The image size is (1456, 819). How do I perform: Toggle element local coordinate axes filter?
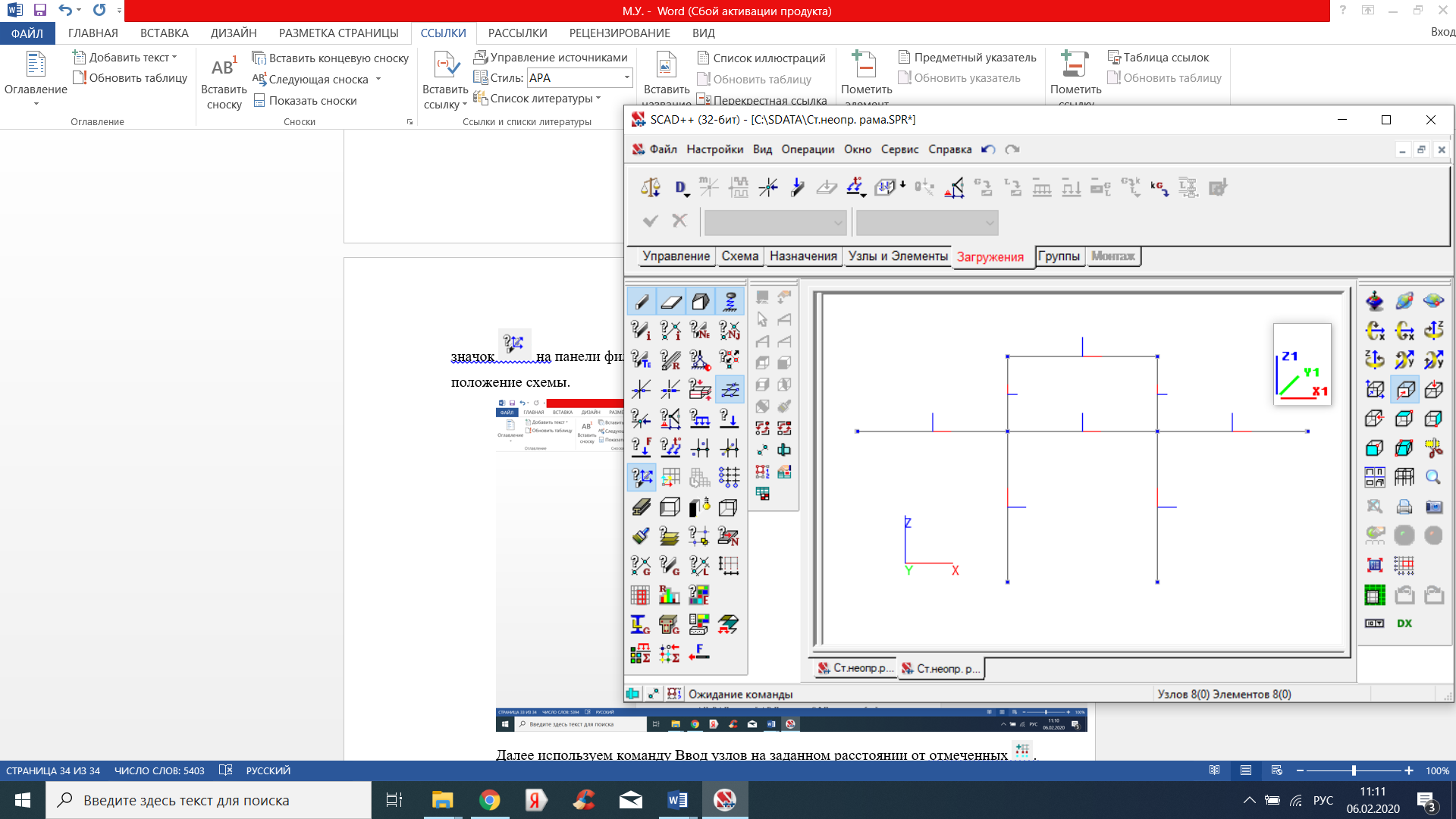pos(642,477)
